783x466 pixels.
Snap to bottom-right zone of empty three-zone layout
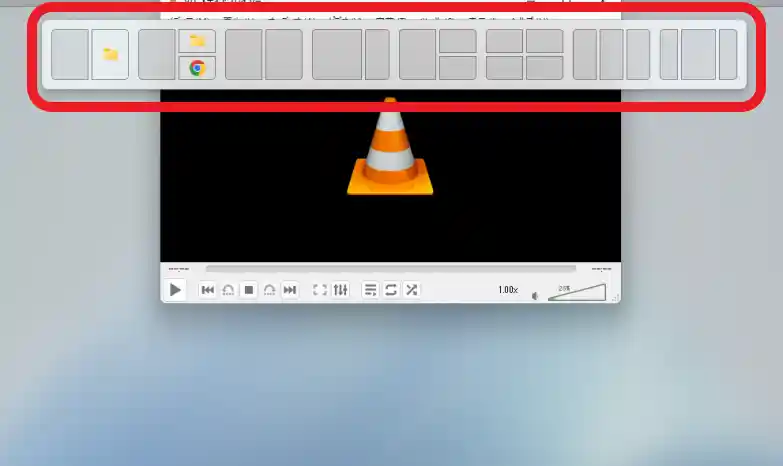click(x=458, y=68)
